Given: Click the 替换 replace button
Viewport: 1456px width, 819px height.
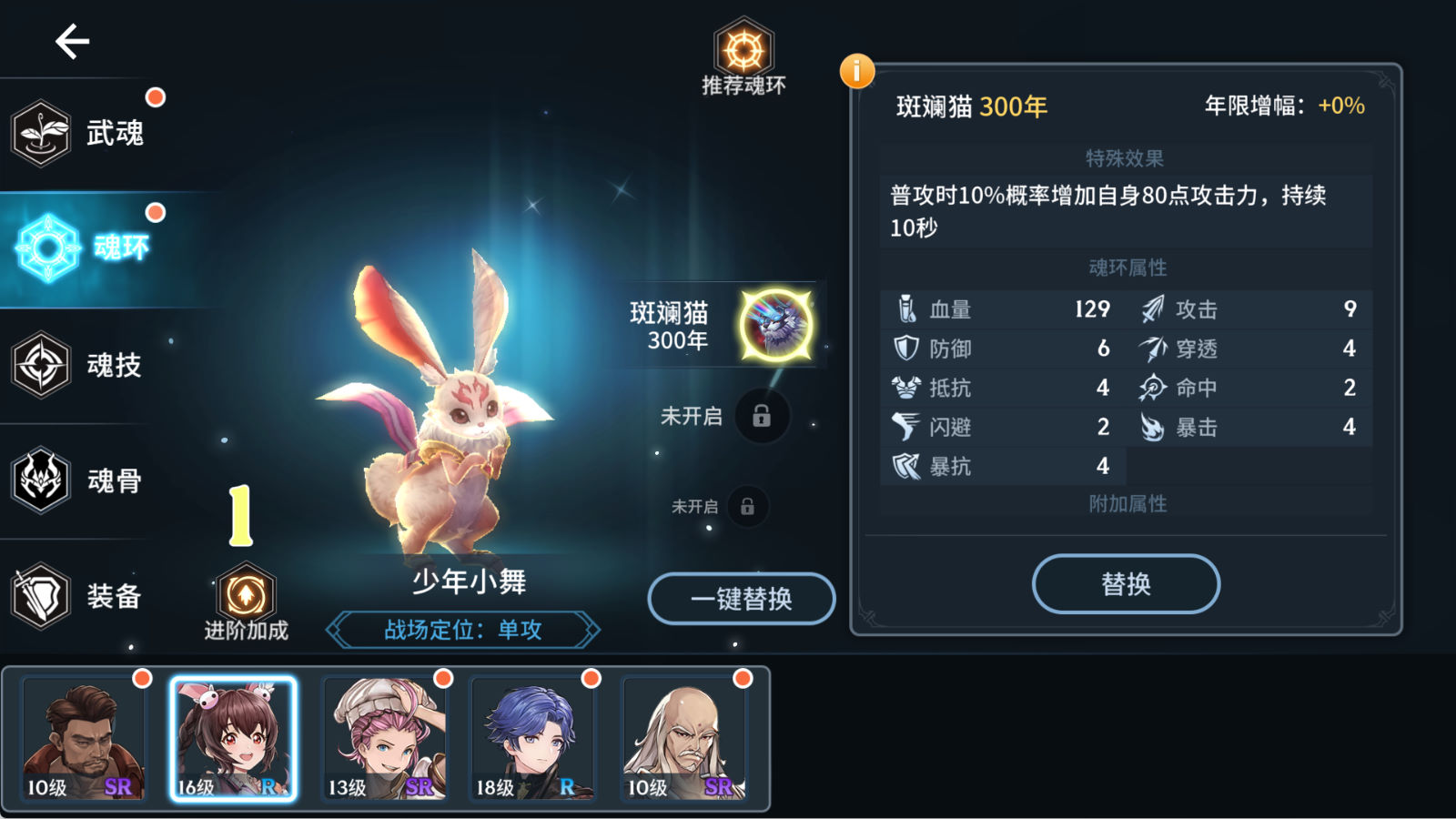Looking at the screenshot, I should click(x=1127, y=583).
